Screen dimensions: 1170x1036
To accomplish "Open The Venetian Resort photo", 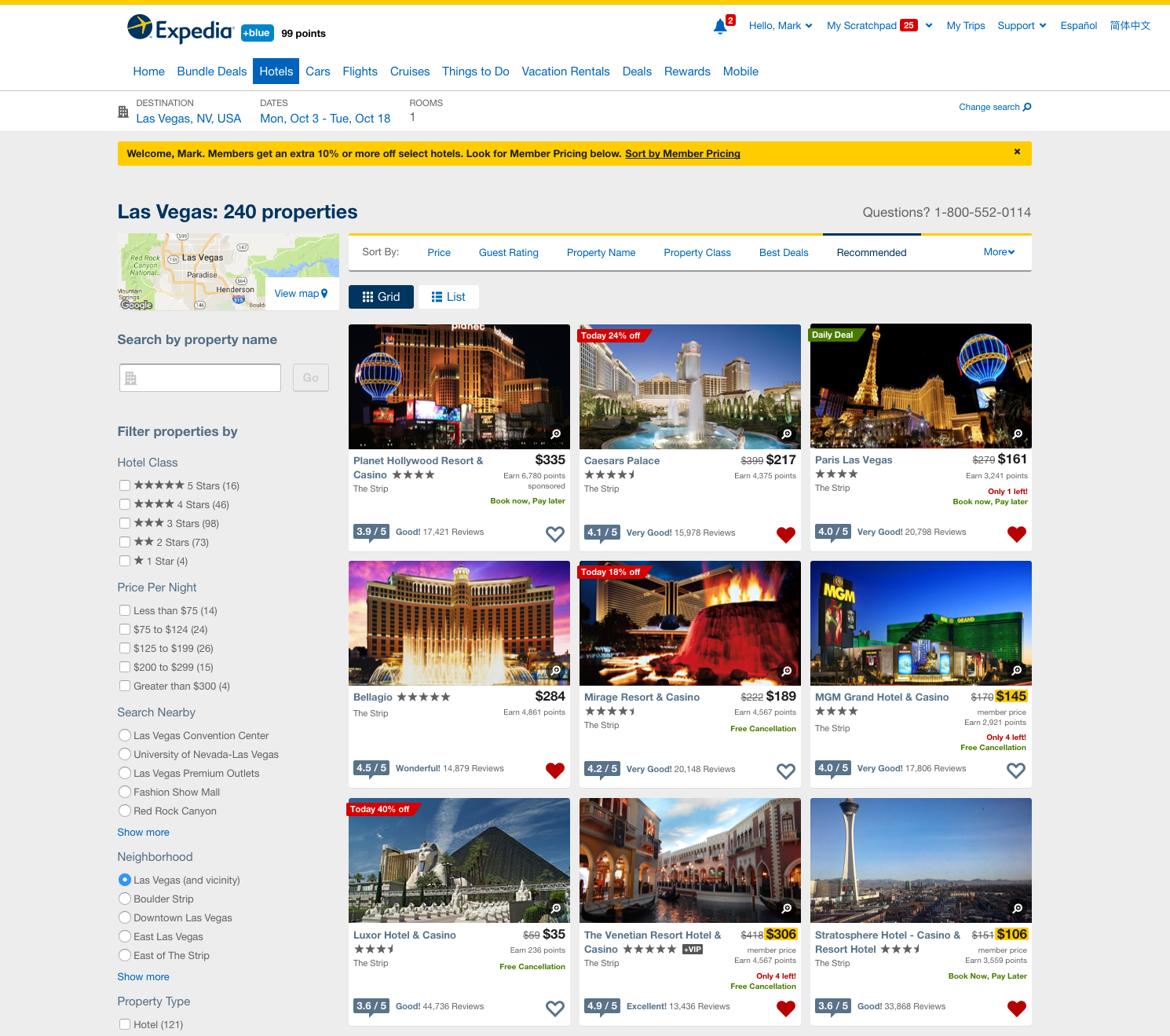I will [x=690, y=860].
